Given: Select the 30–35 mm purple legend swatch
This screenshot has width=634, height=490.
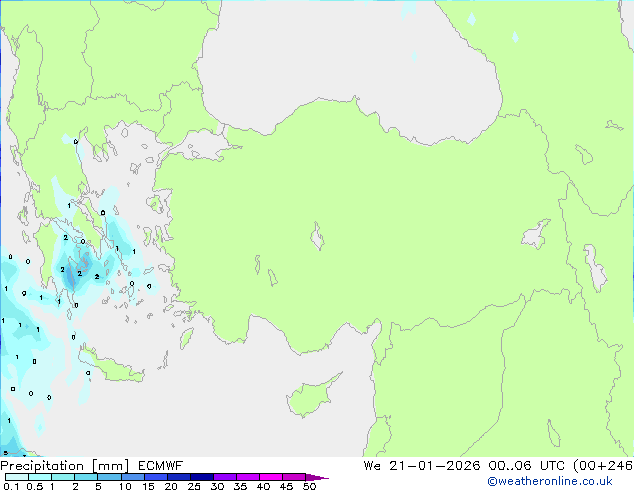Looking at the screenshot, I should point(224,477).
